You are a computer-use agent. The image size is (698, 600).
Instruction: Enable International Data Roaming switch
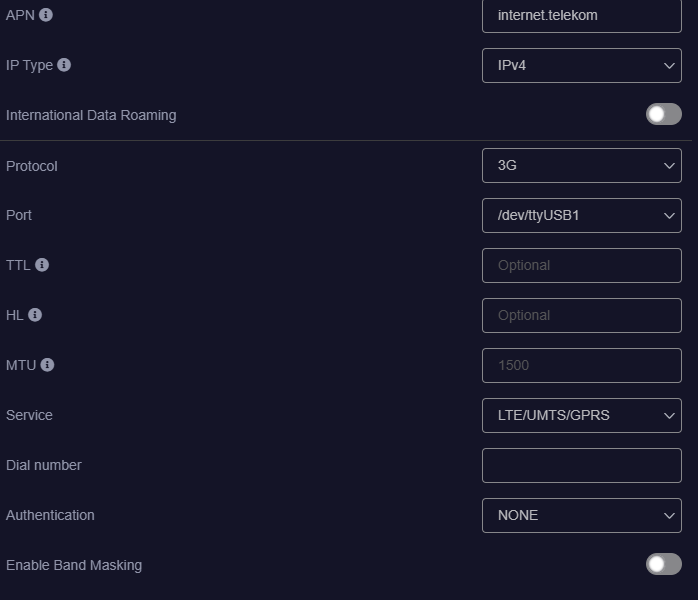coord(663,114)
